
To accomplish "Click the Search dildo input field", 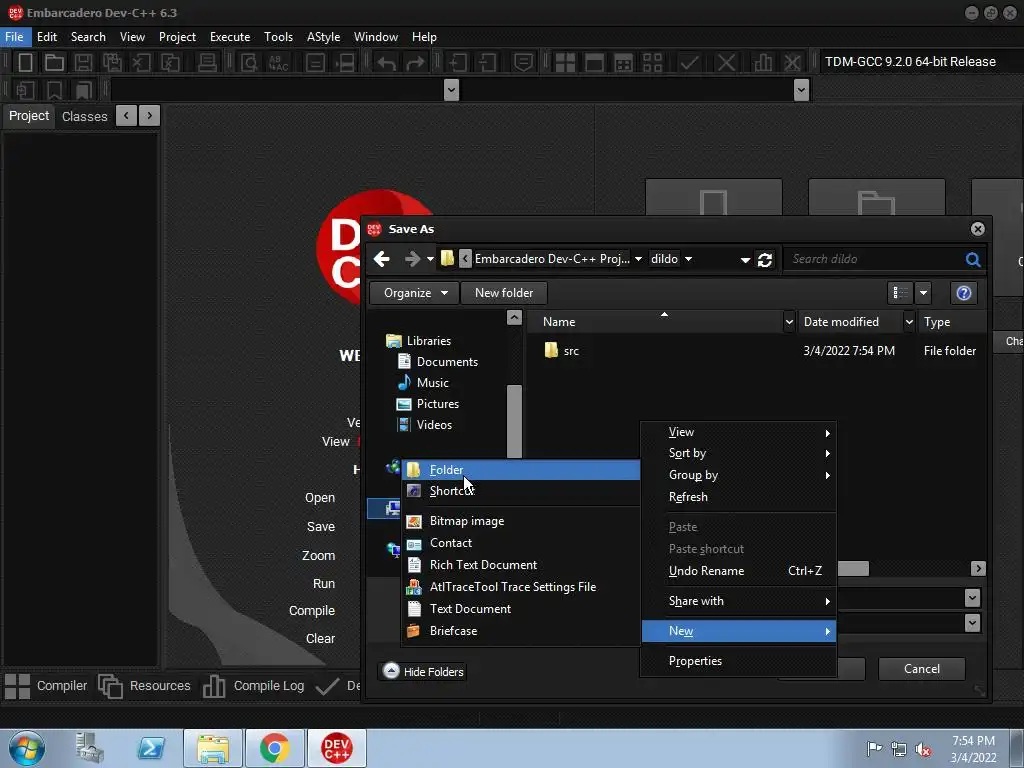I will 875,259.
